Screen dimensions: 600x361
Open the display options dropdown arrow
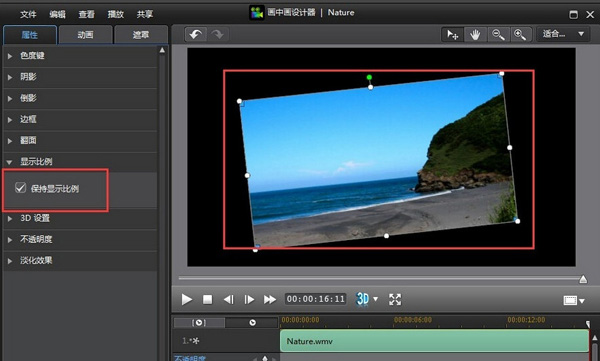(582, 301)
